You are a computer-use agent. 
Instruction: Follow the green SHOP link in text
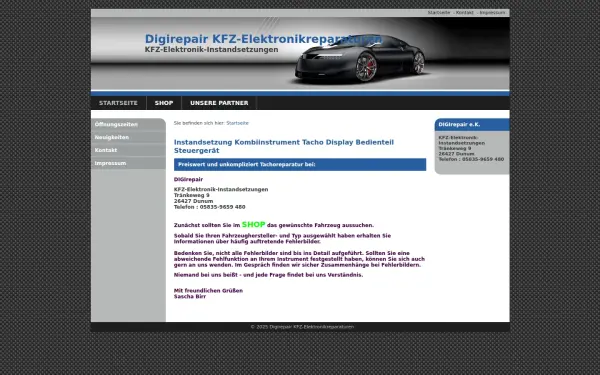[x=253, y=225]
